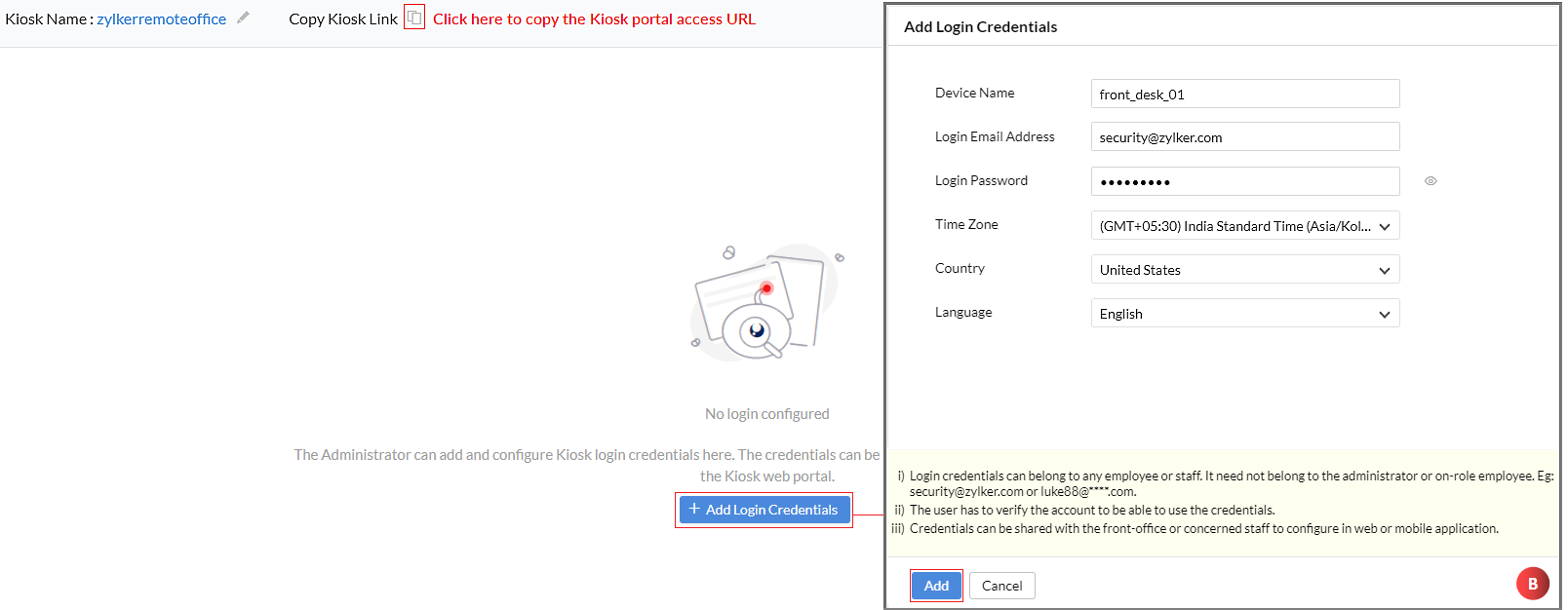The width and height of the screenshot is (1568, 610).
Task: Open the zylkerremoteoffice kiosk name link
Action: coord(161,19)
